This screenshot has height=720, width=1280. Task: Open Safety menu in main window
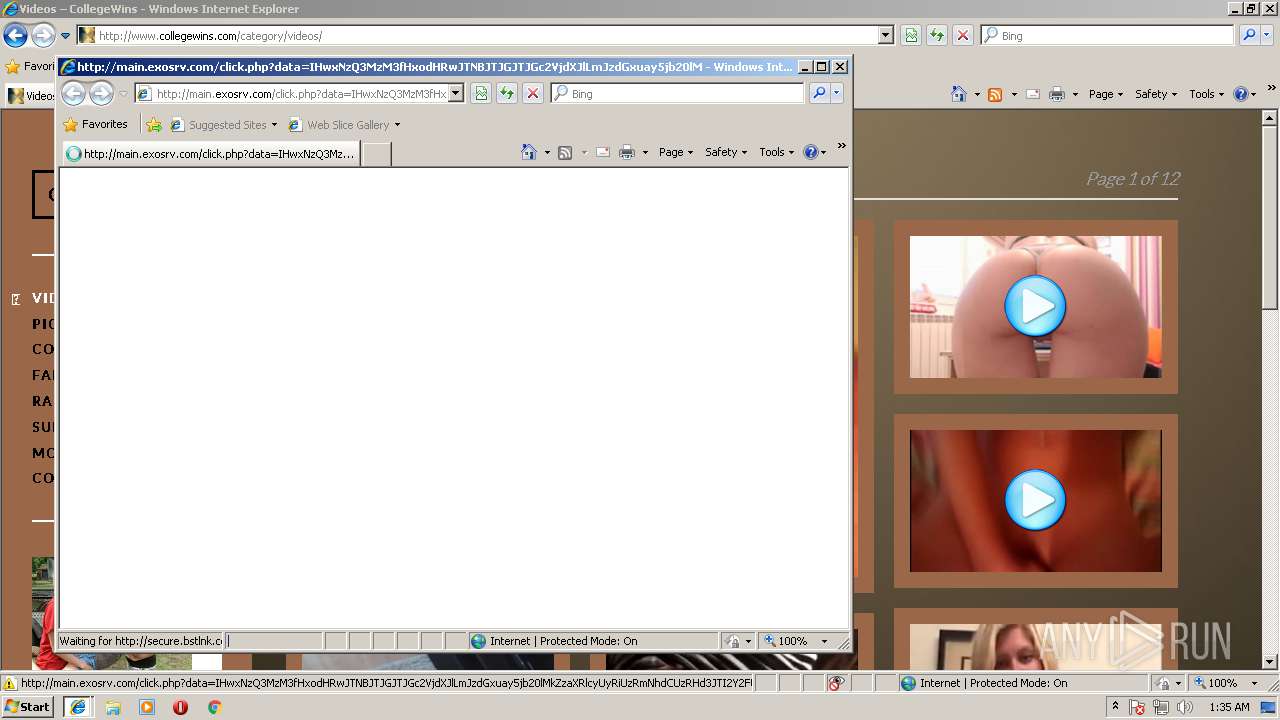(1156, 94)
